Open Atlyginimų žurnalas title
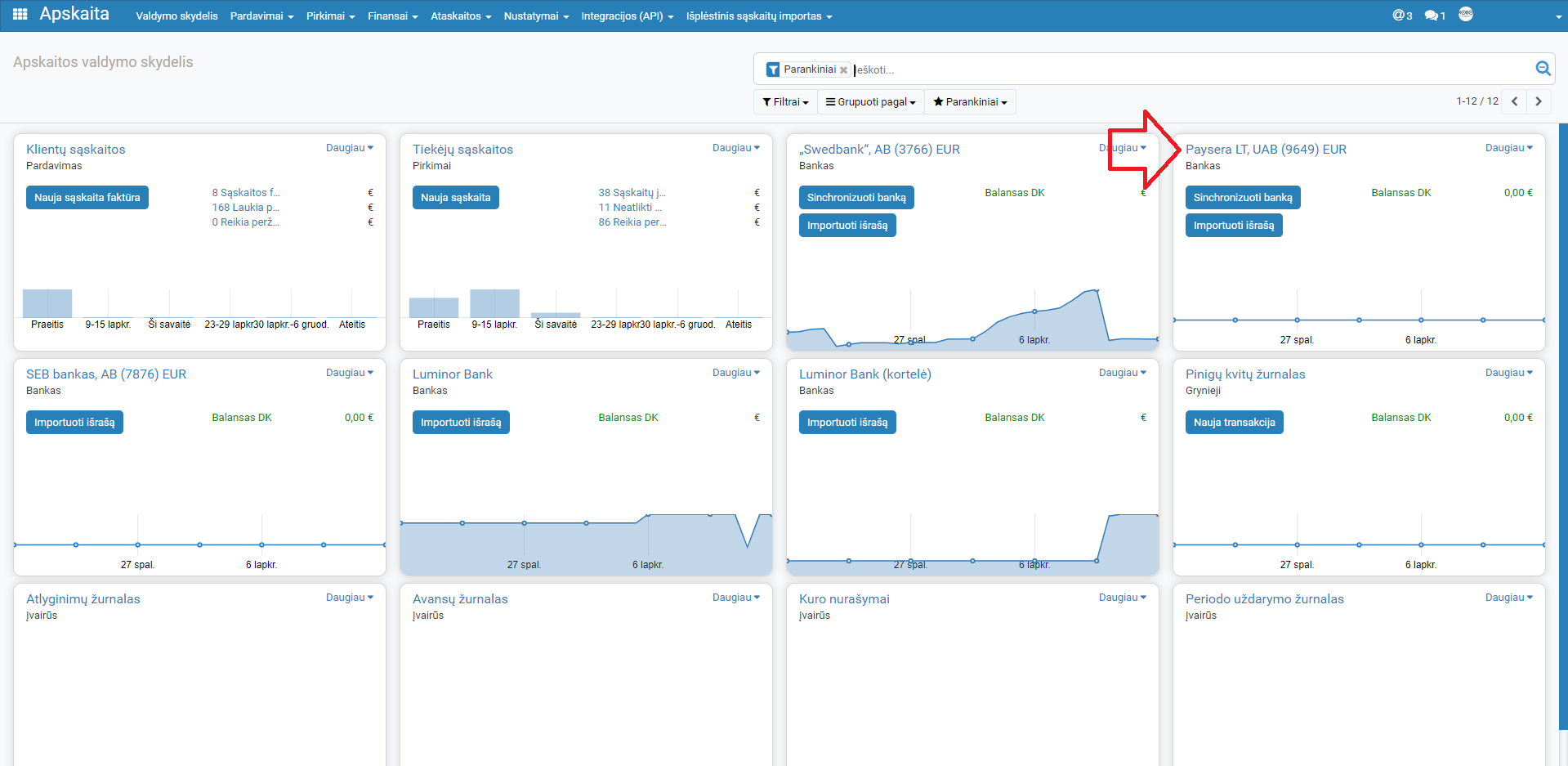Viewport: 1568px width, 766px height. coord(83,599)
